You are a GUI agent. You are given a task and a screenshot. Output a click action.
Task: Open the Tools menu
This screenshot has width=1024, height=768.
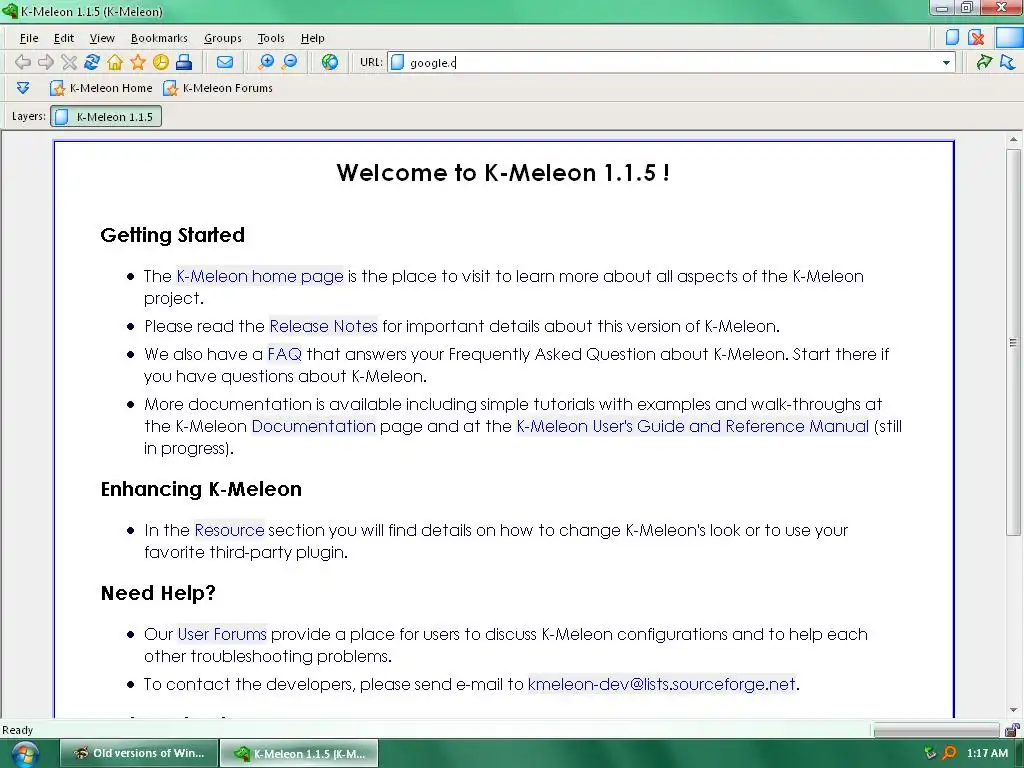click(271, 38)
